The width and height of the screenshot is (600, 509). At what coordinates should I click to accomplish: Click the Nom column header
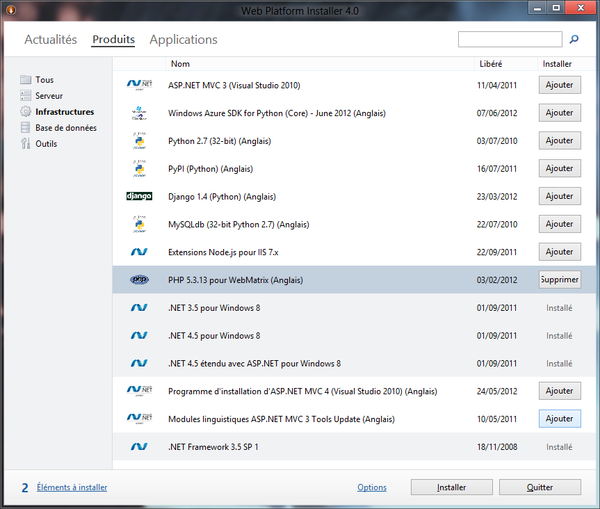pos(320,64)
